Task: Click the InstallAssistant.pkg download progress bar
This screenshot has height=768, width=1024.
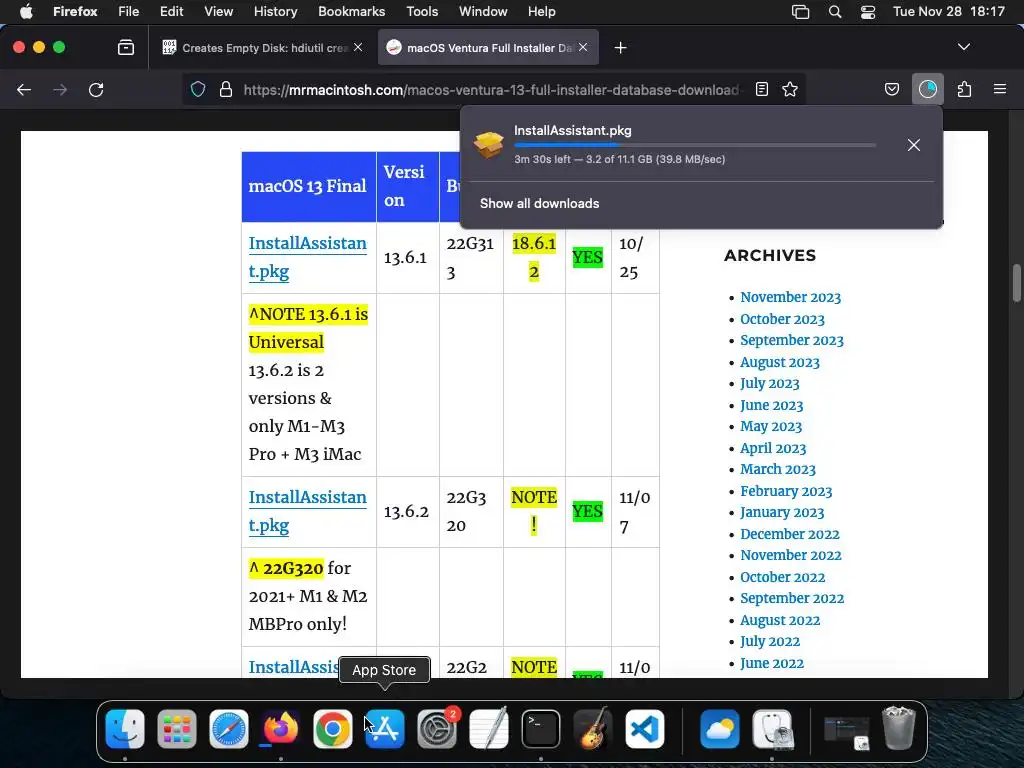Action: (x=695, y=145)
